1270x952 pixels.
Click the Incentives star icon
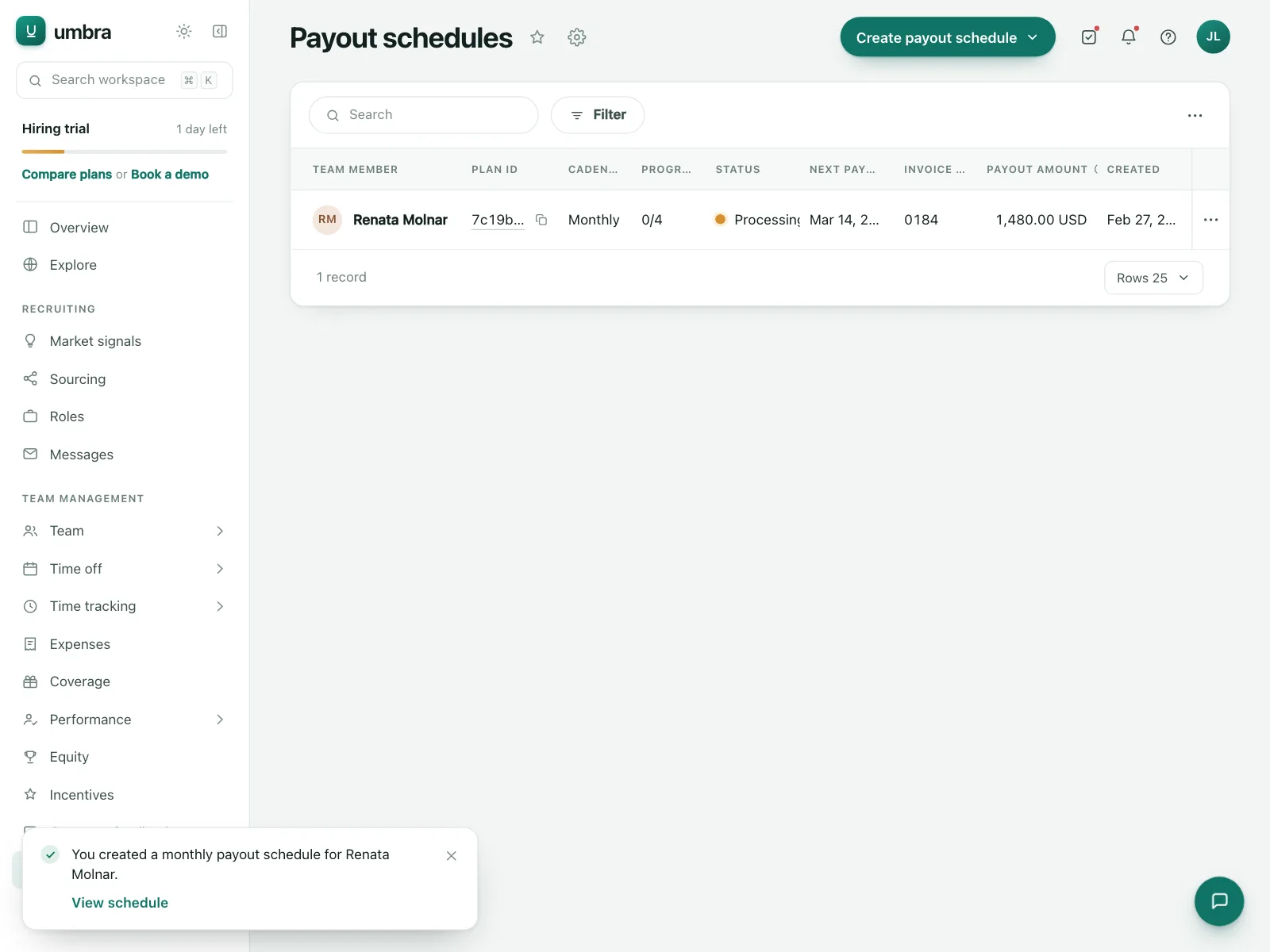point(30,794)
